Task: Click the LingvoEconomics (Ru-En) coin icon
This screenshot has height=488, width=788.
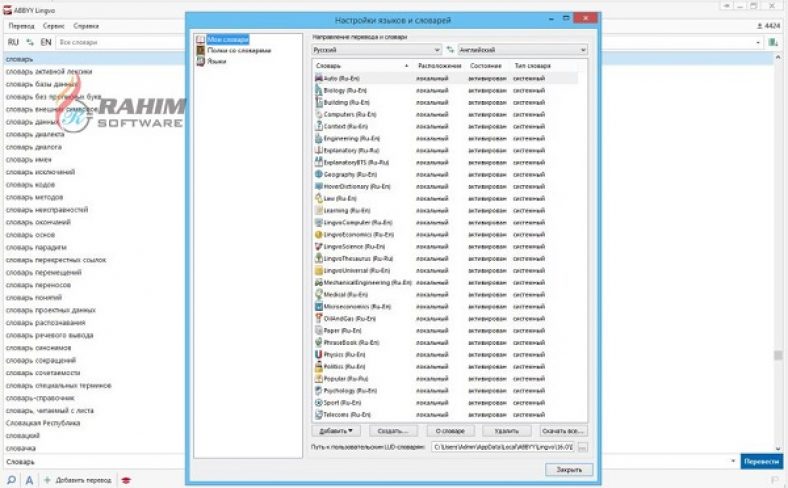Action: pyautogui.click(x=318, y=234)
